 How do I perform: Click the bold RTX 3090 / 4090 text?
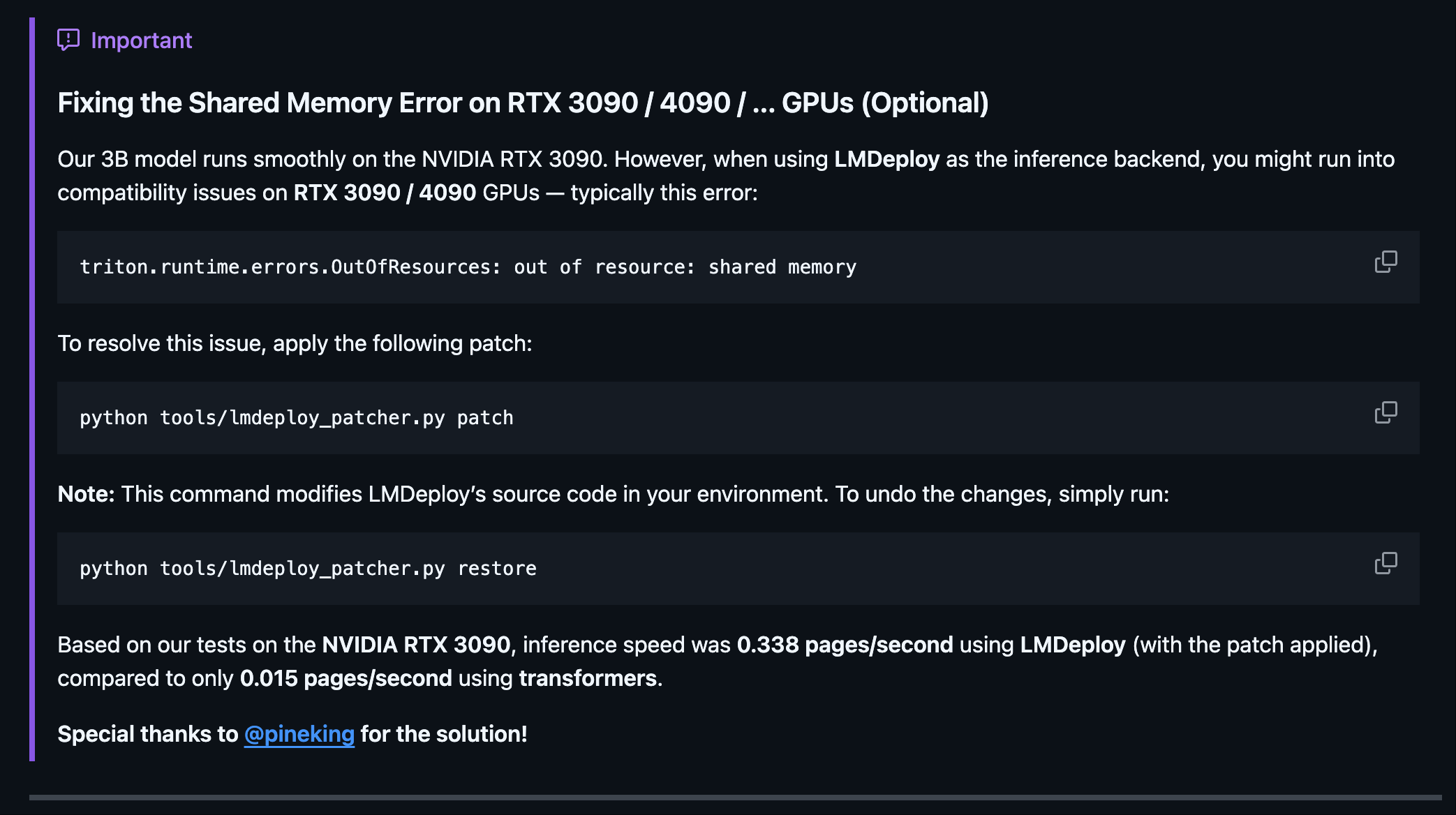point(385,193)
